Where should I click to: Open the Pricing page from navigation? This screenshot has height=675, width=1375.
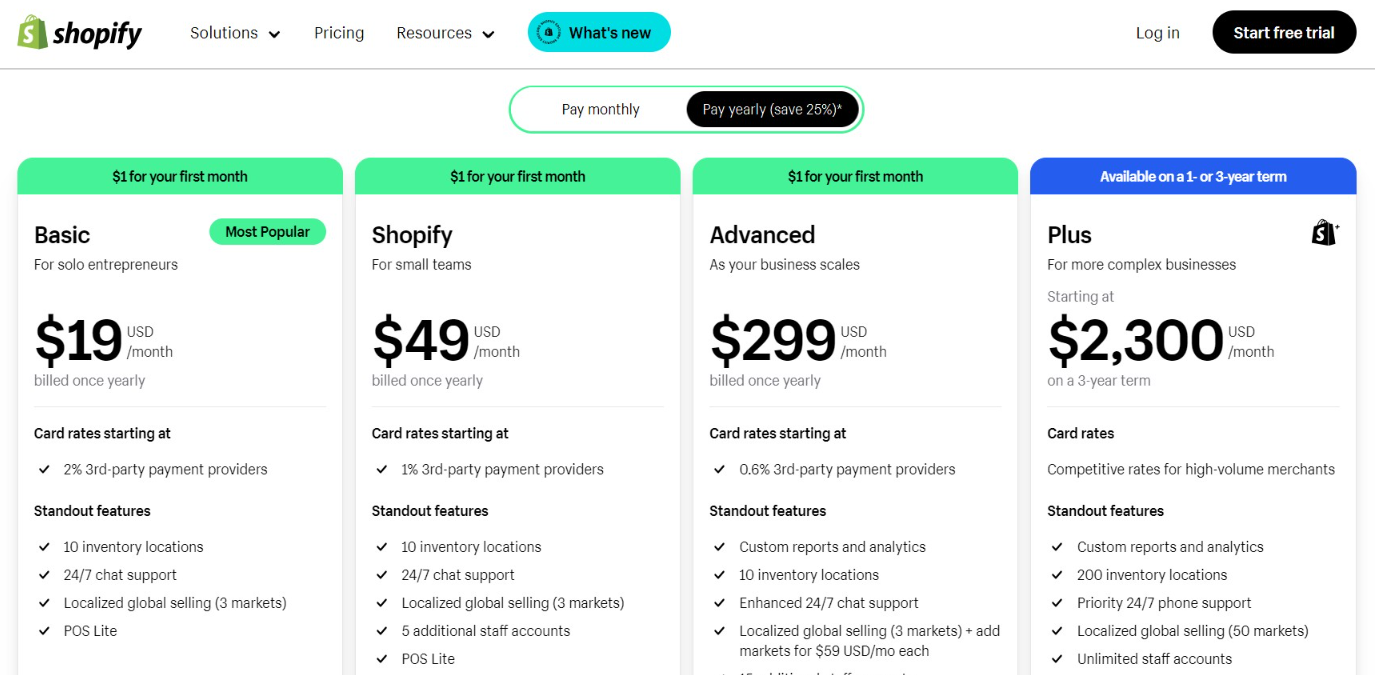339,33
